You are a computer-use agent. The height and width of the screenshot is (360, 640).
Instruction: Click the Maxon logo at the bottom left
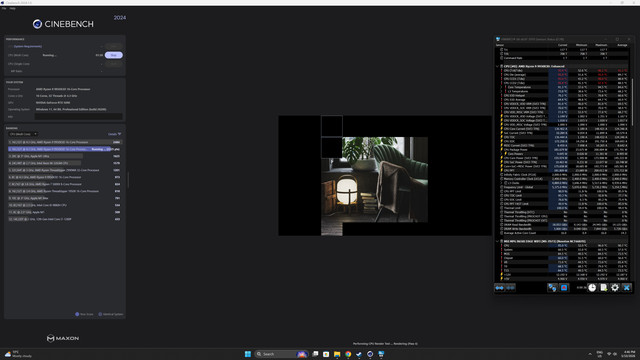(x=63, y=338)
